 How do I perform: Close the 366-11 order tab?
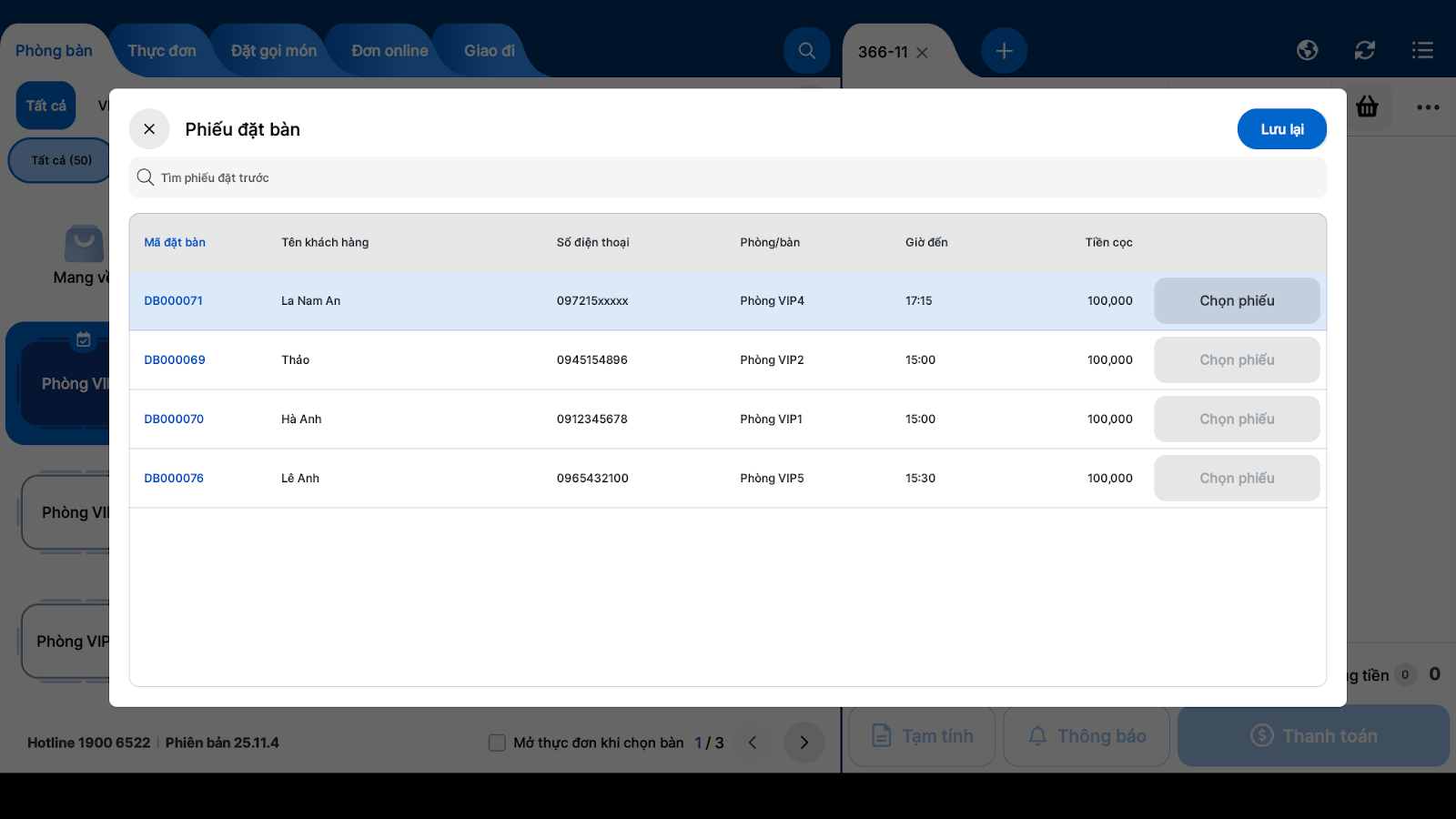click(922, 53)
